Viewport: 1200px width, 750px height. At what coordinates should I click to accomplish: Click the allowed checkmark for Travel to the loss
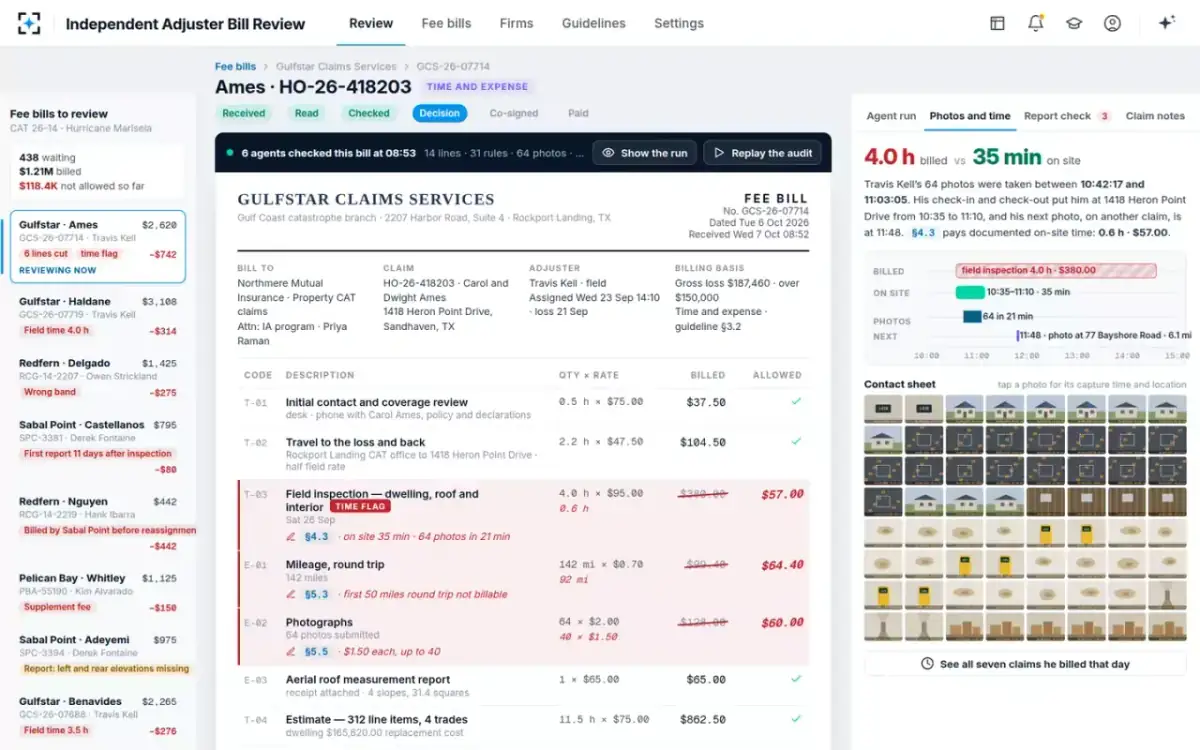796,441
